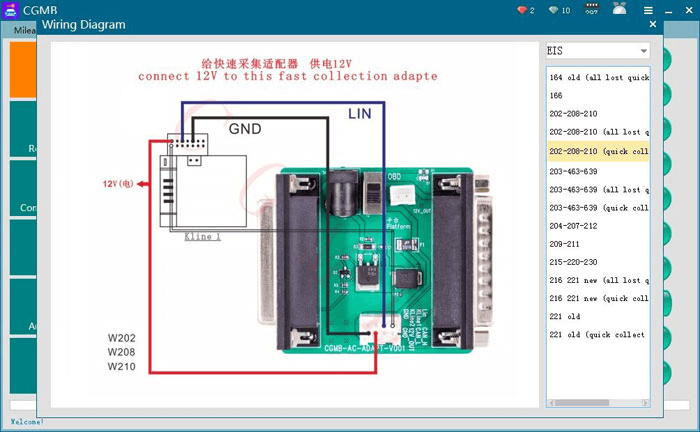
Task: Select the '209-211' list entry
Action: click(564, 244)
